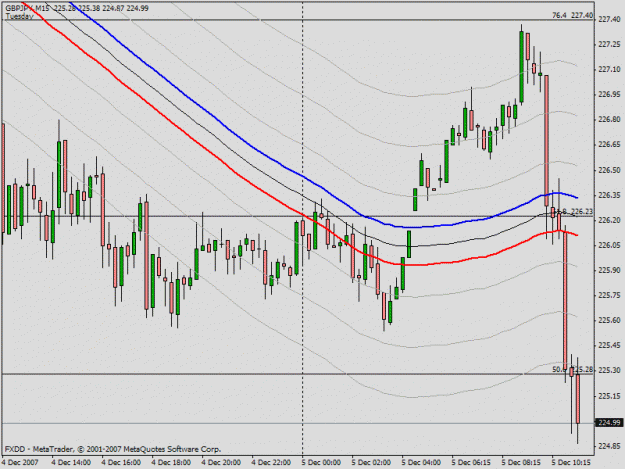
Task: Click 226.80 on the price scale
Action: (609, 119)
